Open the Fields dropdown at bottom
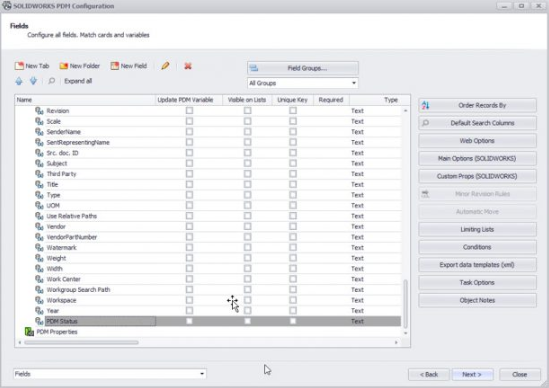This screenshot has height=388, width=549. point(110,374)
